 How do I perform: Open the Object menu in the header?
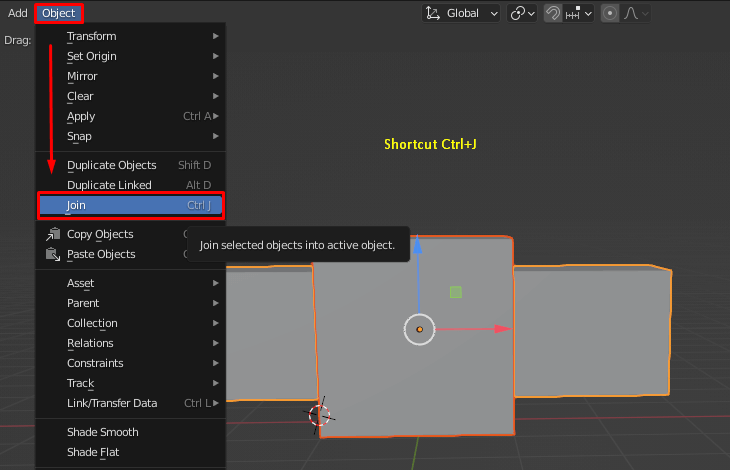point(58,13)
